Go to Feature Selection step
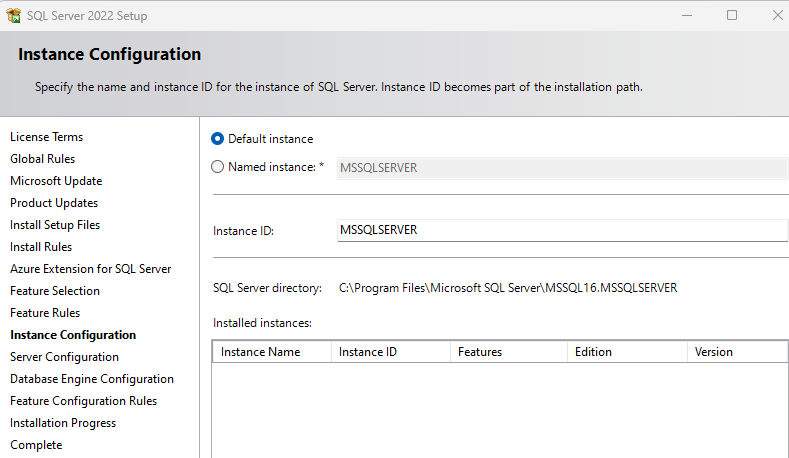Screen dimensions: 789x458 (55, 291)
